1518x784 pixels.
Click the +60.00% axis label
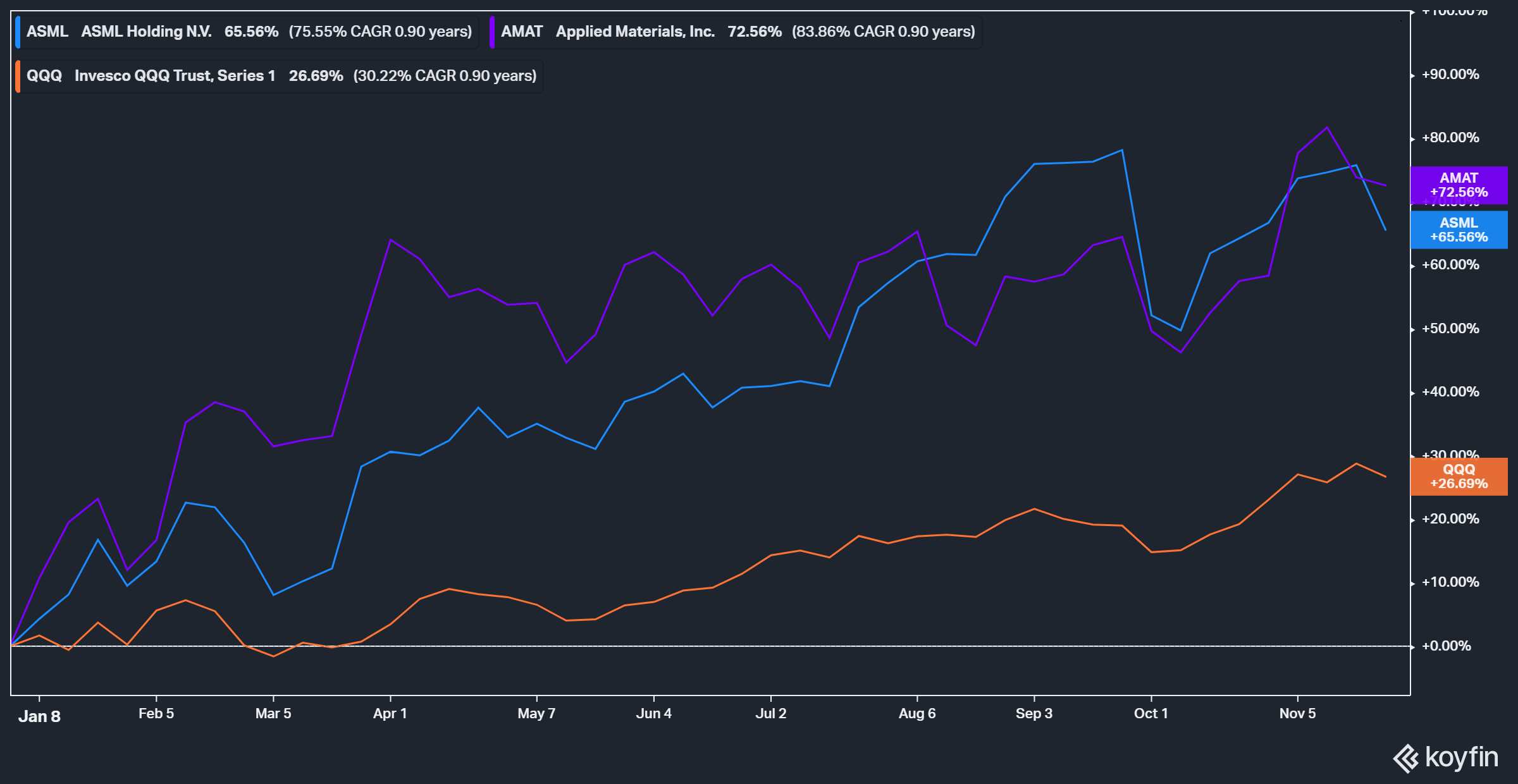coord(1450,265)
